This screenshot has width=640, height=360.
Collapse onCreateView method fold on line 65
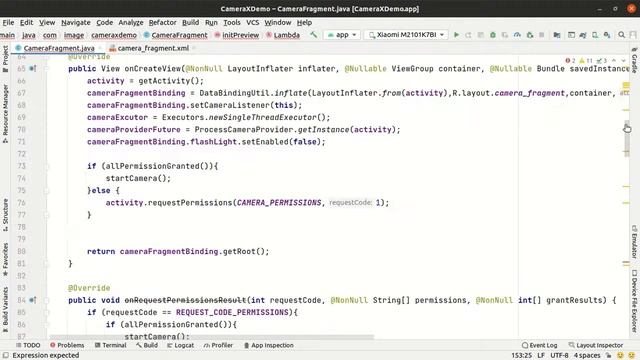click(x=46, y=69)
